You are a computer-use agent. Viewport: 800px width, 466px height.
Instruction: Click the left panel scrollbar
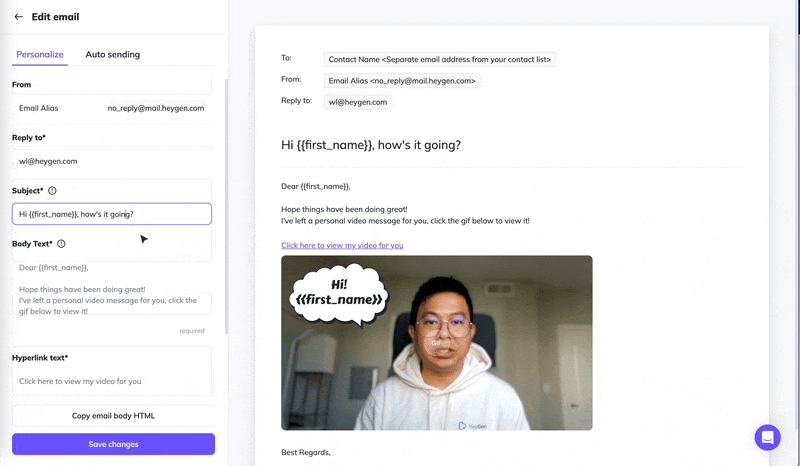[227, 206]
